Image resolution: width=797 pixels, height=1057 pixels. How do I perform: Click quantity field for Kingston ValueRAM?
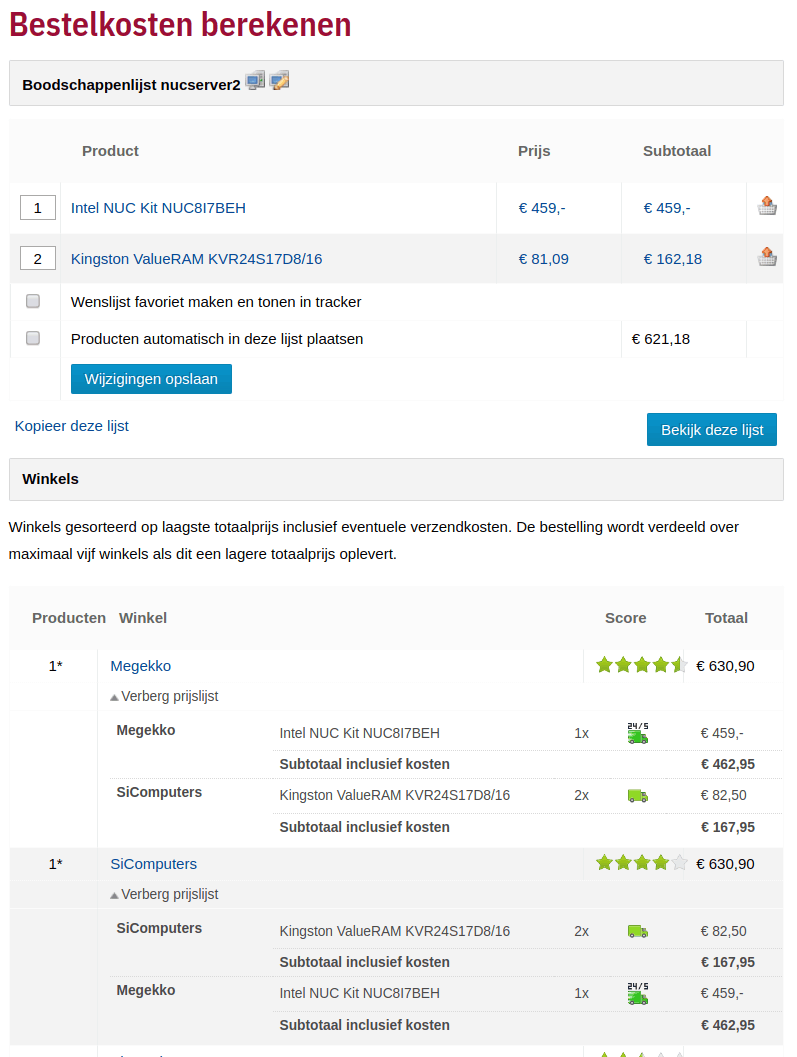[38, 259]
